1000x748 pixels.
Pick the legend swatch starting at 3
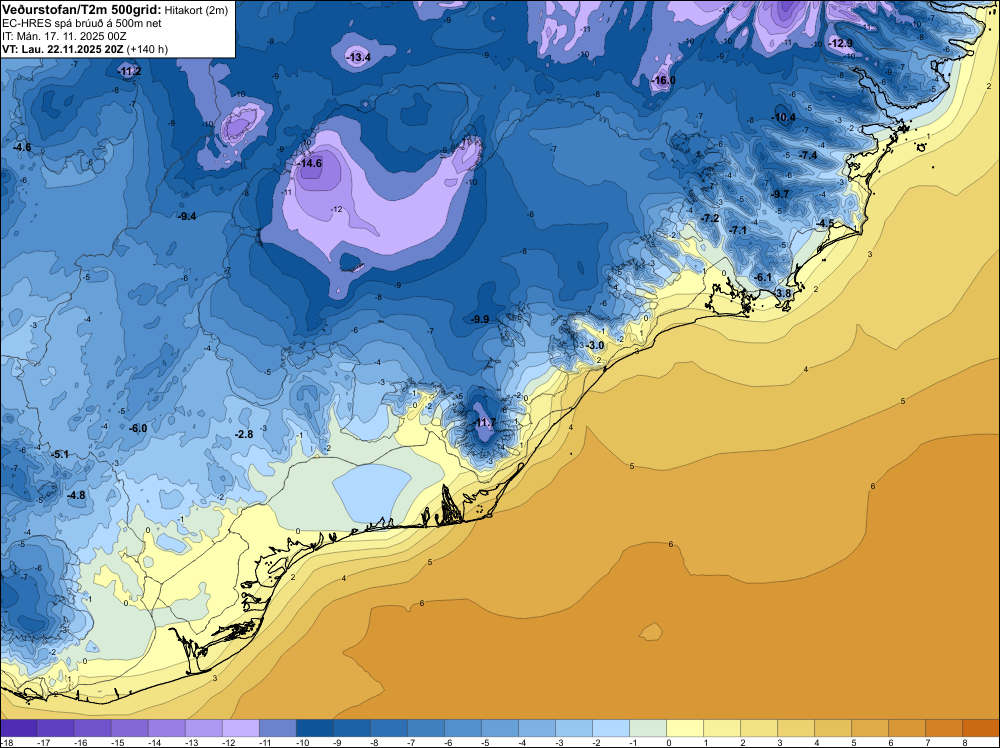click(795, 729)
